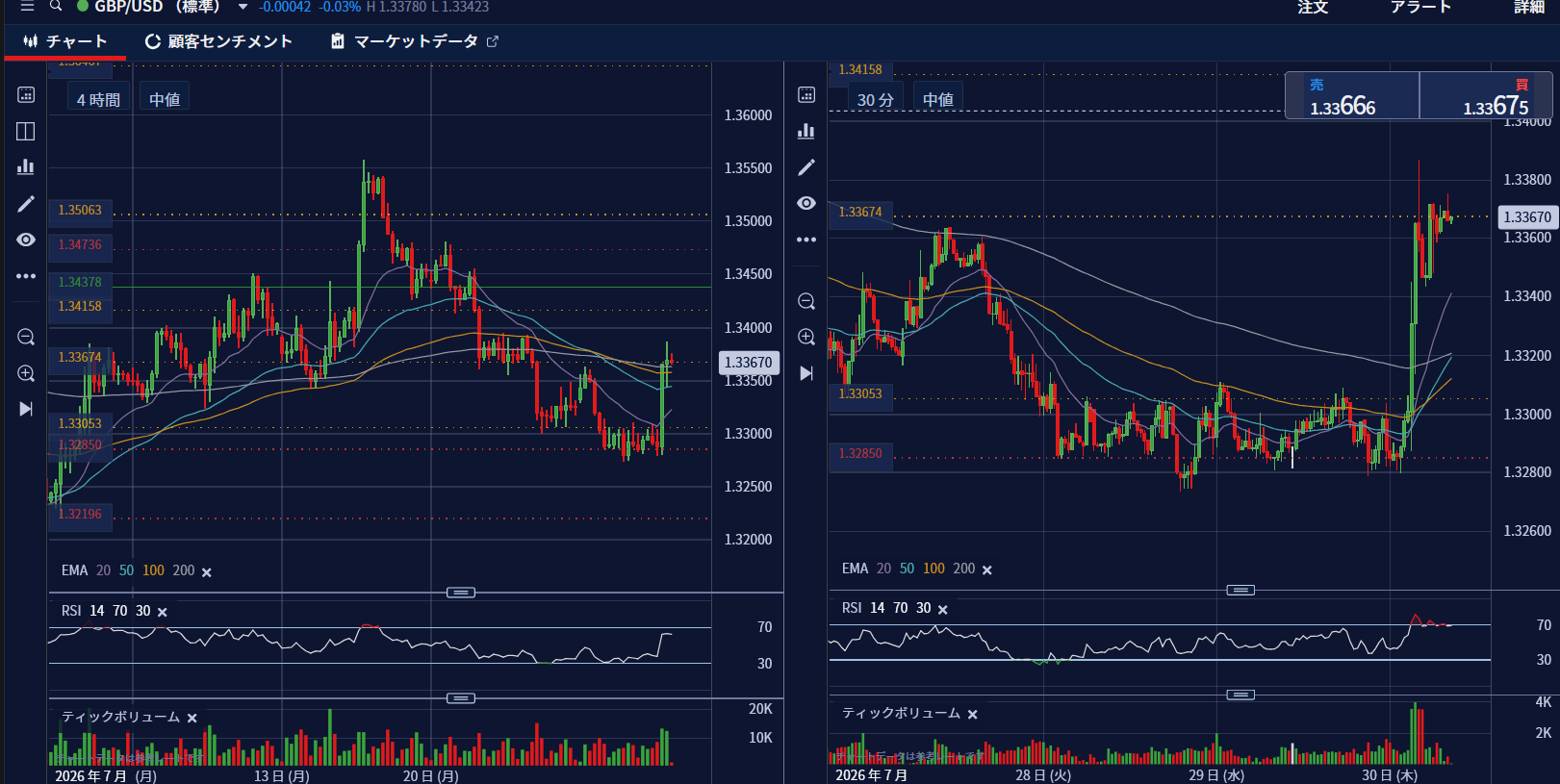Zoom out on the left chart

click(26, 337)
